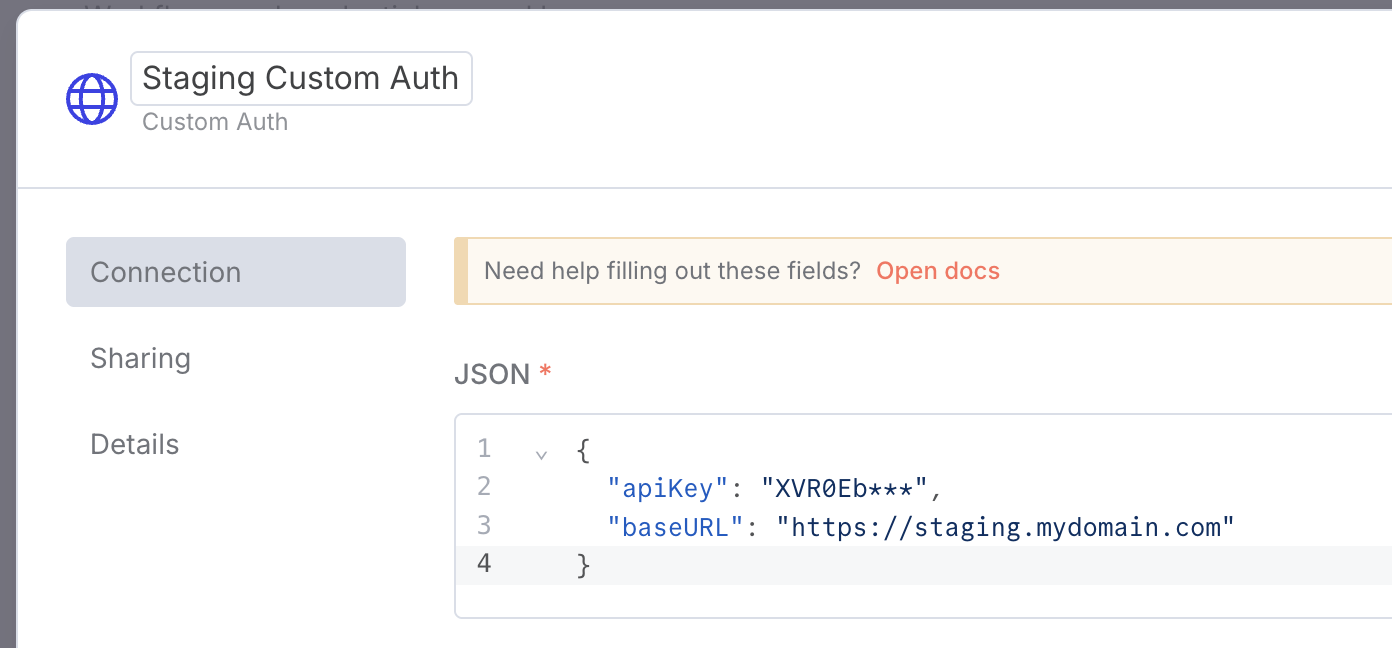Click the Custom Auth type subtitle
Viewport: 1392px width, 648px height.
215,122
